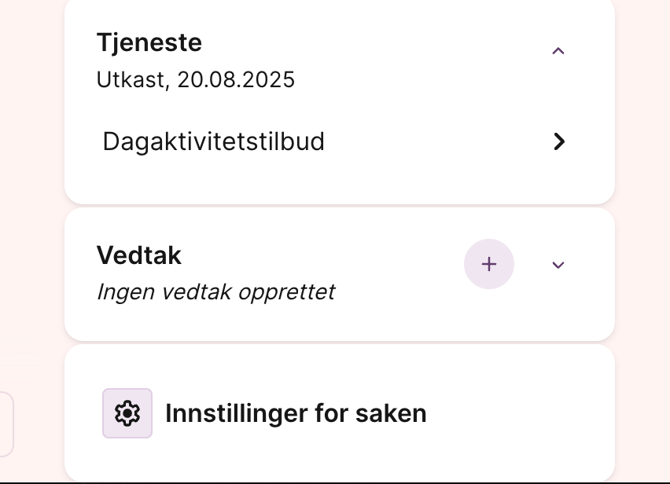Select the Dagaktivitetstilbud service row
The width and height of the screenshot is (670, 484).
[x=214, y=142]
